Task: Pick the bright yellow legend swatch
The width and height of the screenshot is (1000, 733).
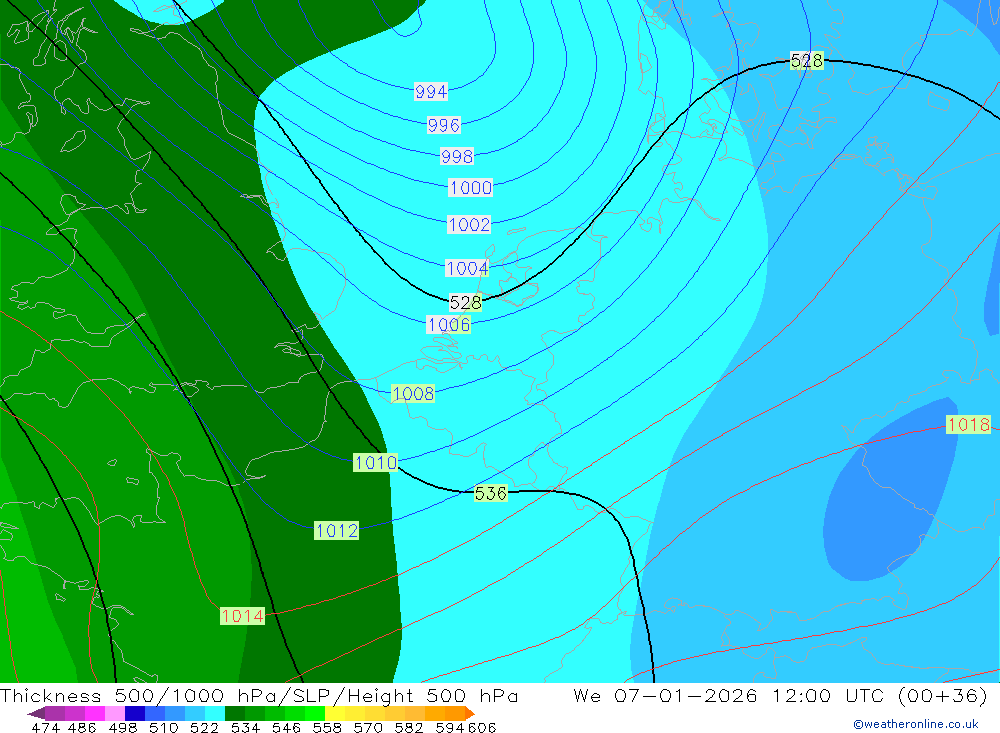Action: pyautogui.click(x=335, y=713)
